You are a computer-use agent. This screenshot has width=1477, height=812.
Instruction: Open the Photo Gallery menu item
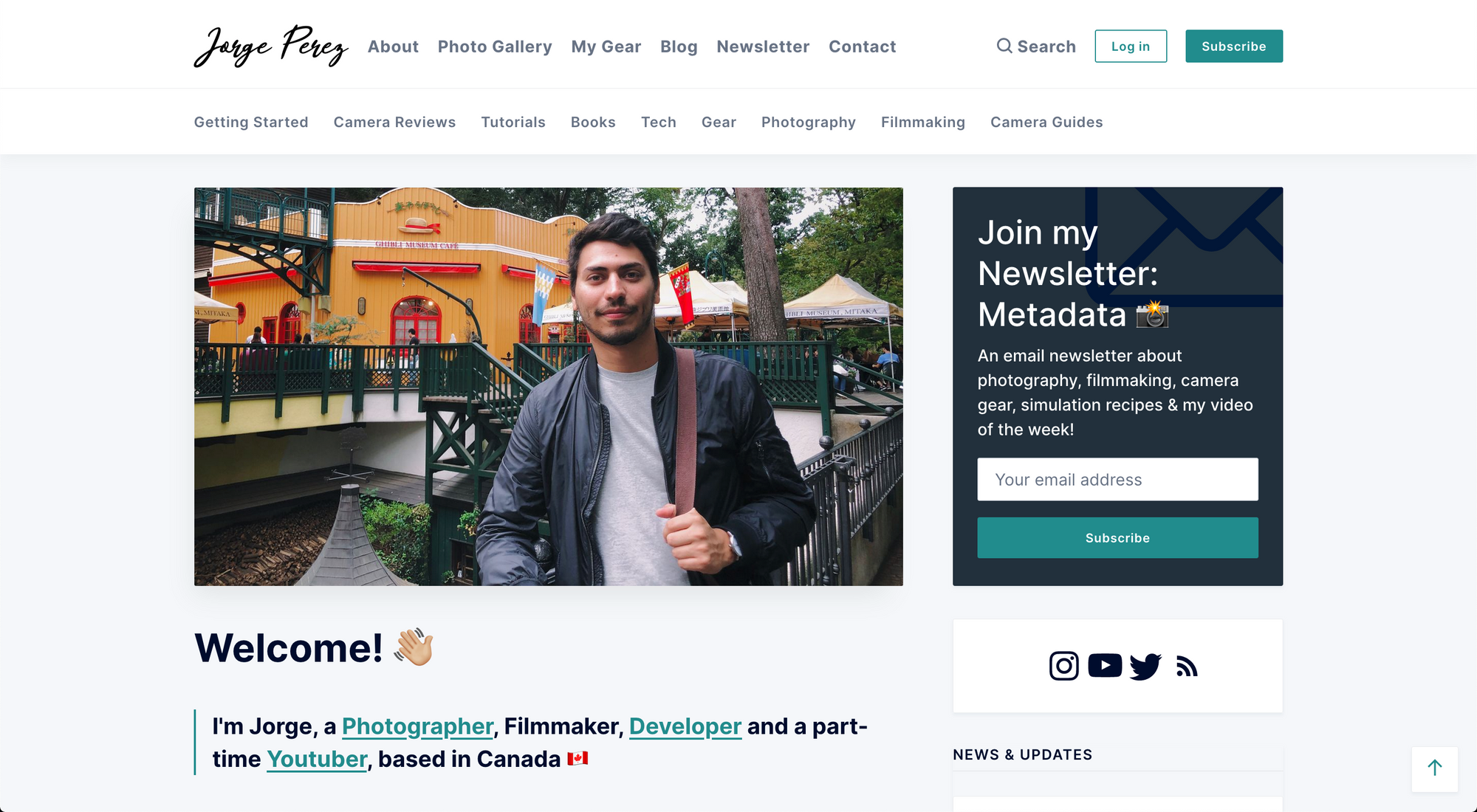tap(495, 47)
